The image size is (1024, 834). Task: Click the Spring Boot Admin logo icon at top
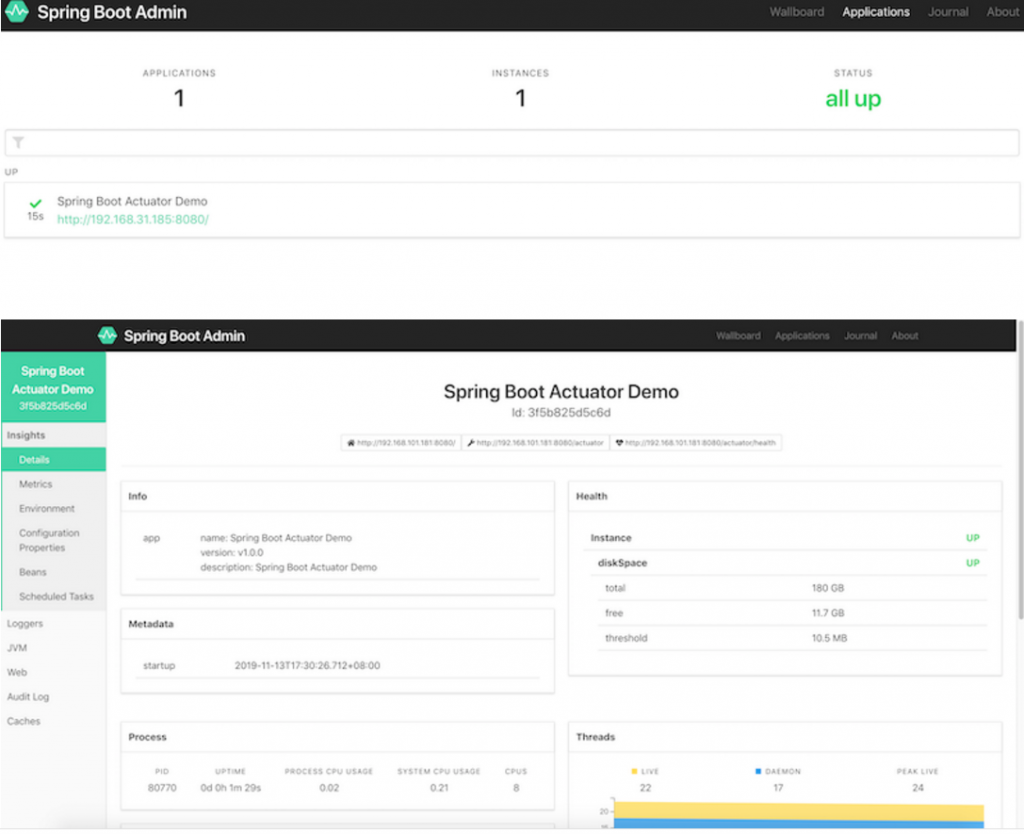[x=17, y=14]
